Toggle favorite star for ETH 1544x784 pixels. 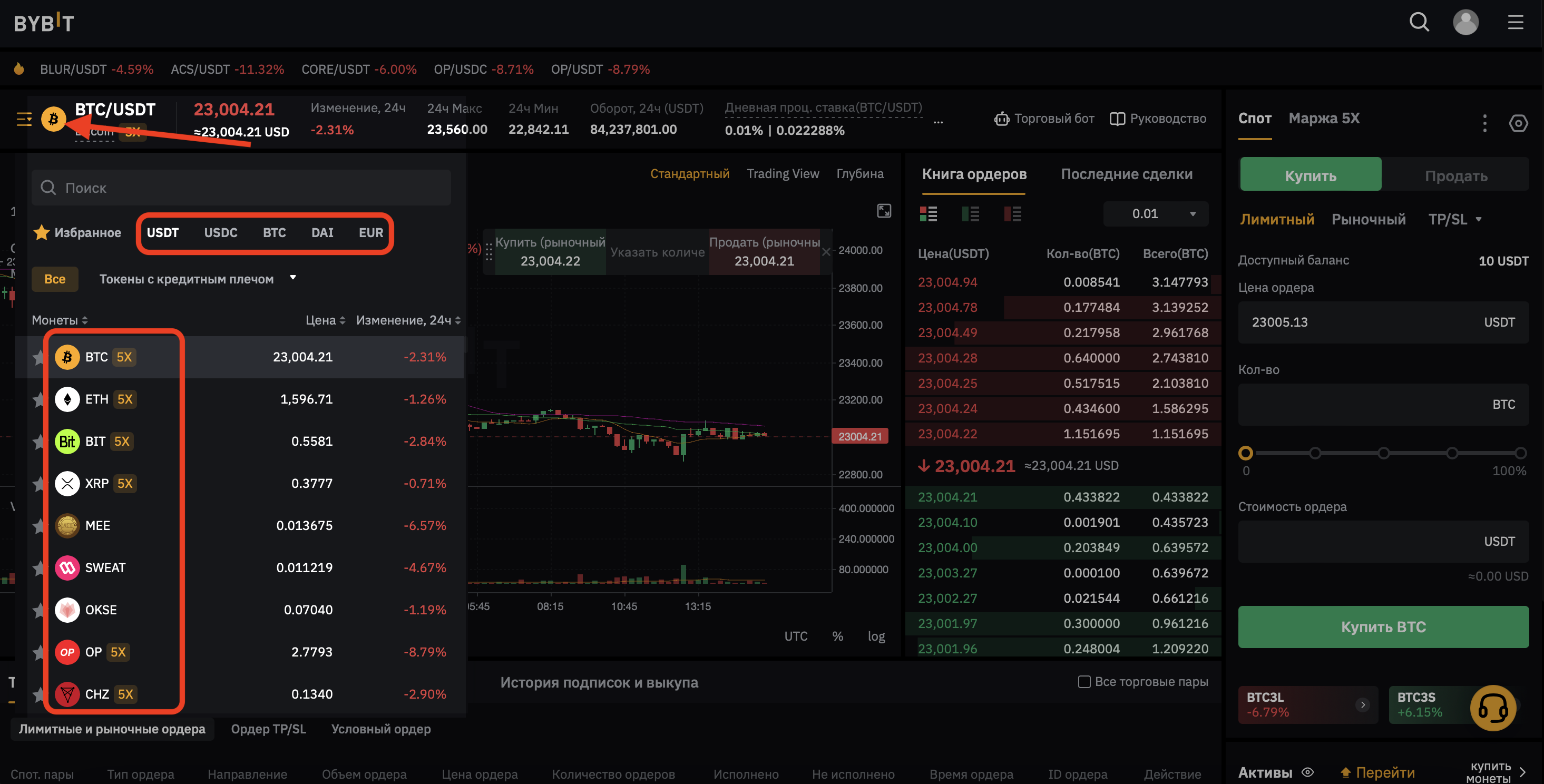(x=40, y=399)
